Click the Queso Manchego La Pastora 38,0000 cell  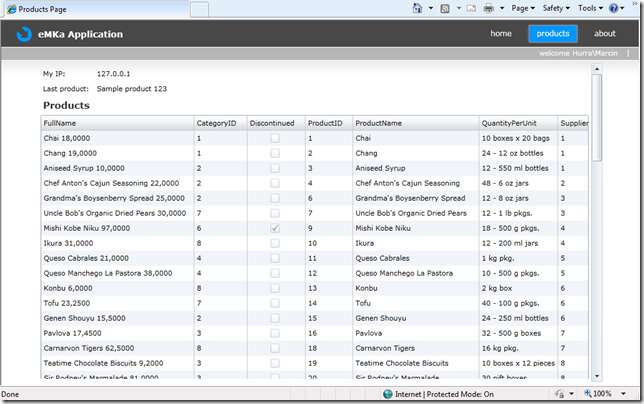click(x=117, y=273)
